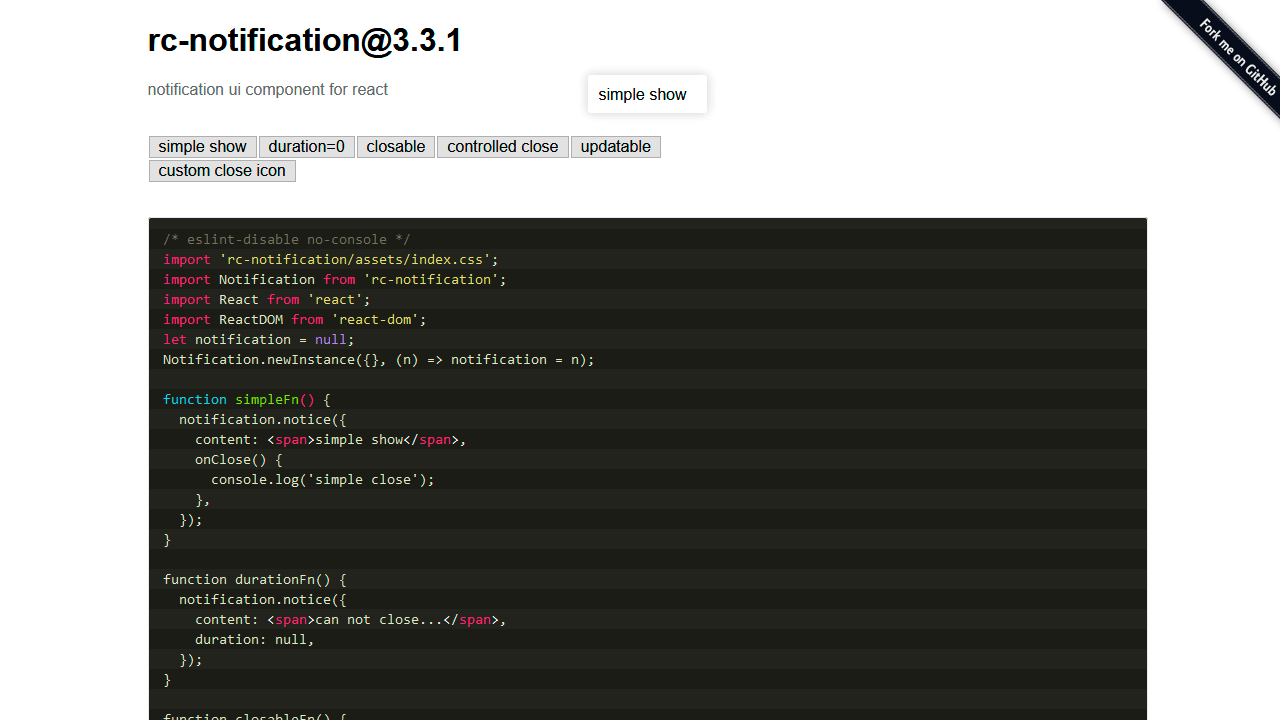Click the import ReactDOM from 'react-dom' line
Screen dimensions: 1280x720
coord(295,320)
